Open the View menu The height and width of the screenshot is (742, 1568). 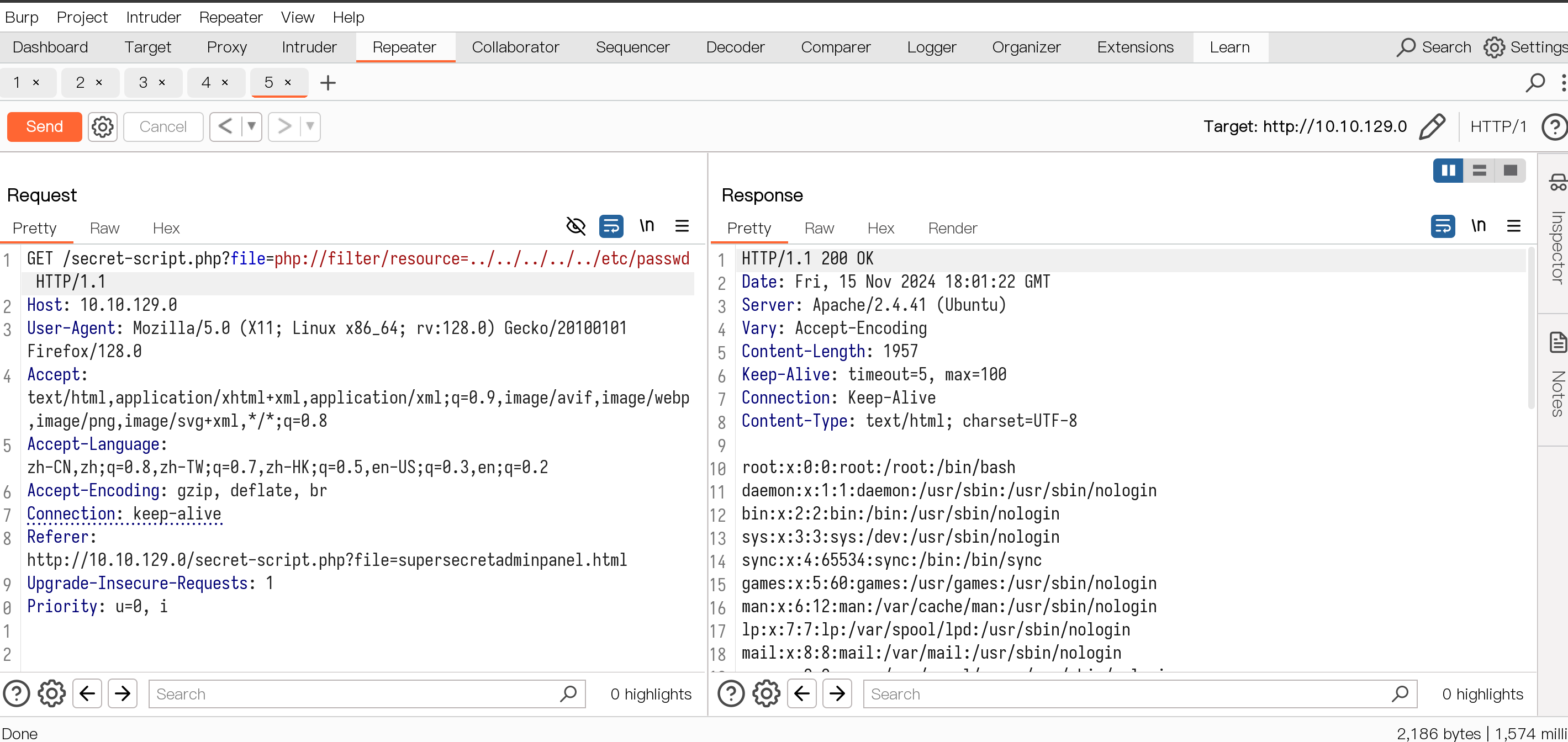click(297, 17)
